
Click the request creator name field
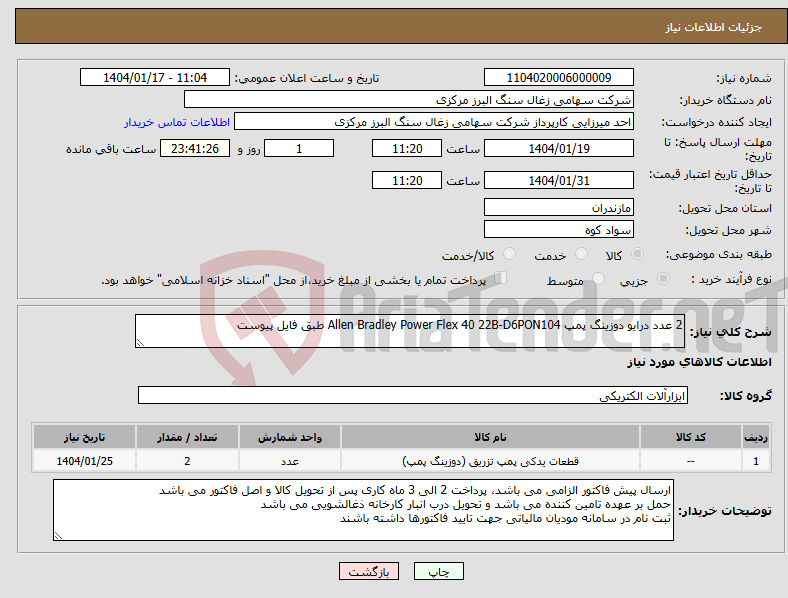coord(434,122)
